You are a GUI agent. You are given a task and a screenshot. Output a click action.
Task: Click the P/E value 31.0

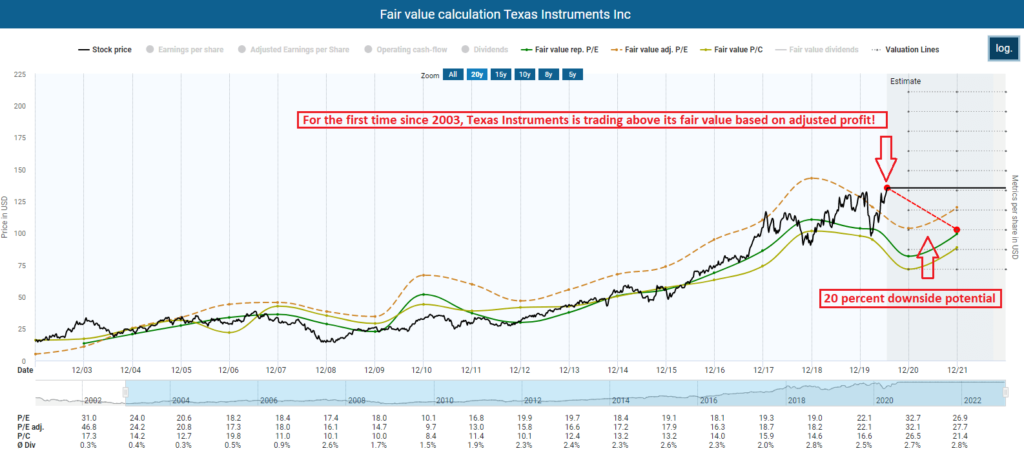pyautogui.click(x=90, y=417)
